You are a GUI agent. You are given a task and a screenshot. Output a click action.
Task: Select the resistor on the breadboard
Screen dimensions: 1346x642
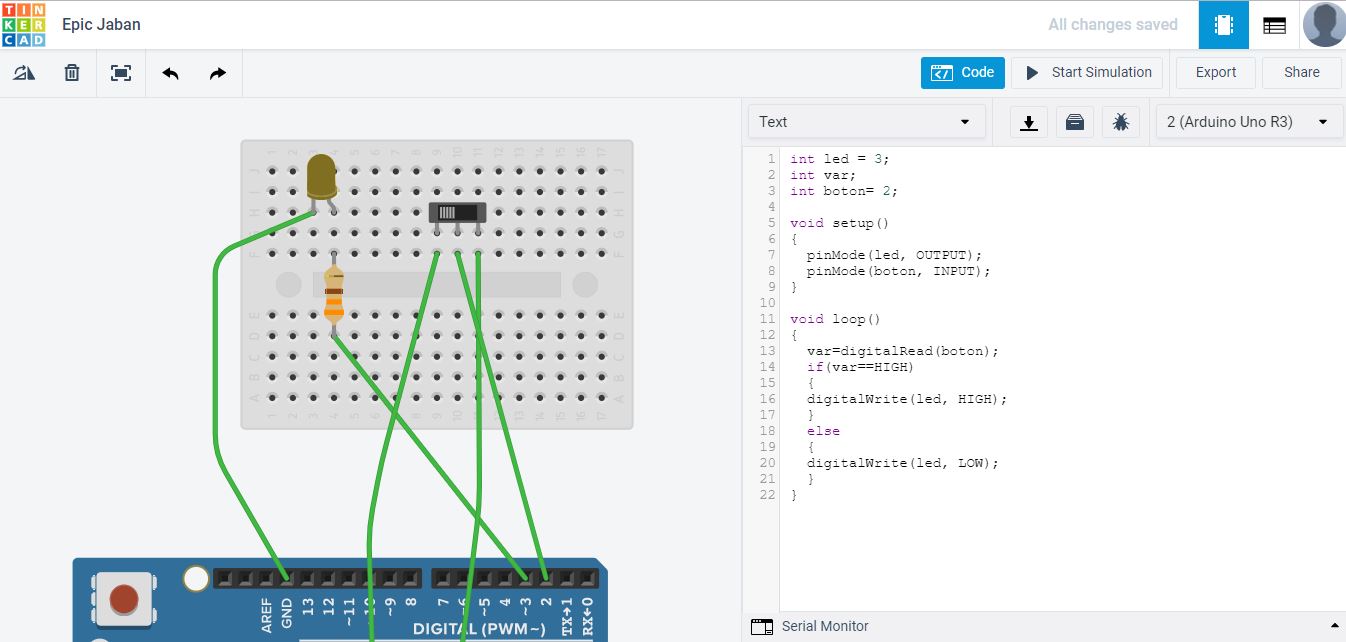coord(334,294)
